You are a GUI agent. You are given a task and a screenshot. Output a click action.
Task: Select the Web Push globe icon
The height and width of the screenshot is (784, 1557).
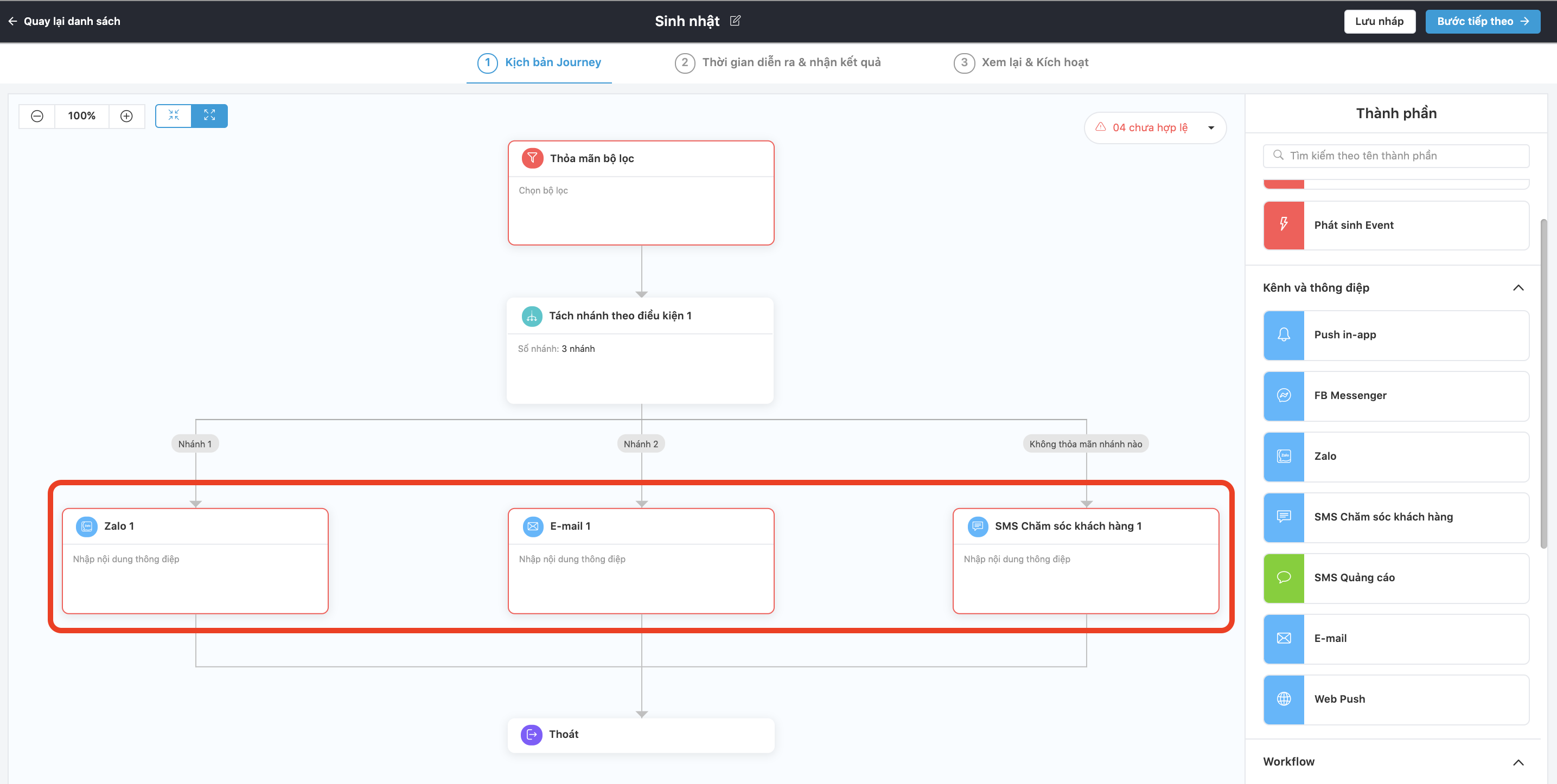[x=1283, y=699]
